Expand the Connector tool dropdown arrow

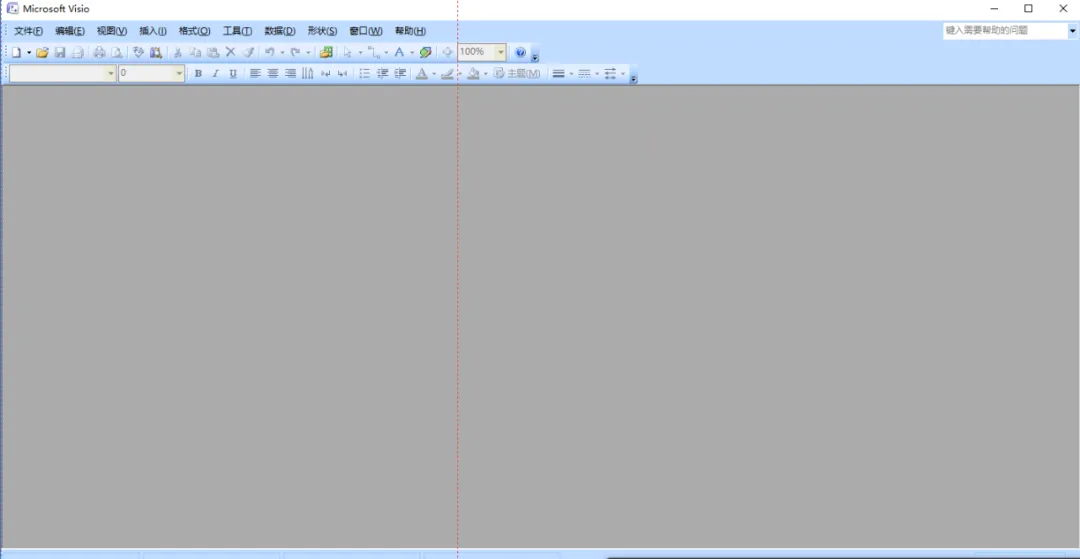[x=386, y=52]
